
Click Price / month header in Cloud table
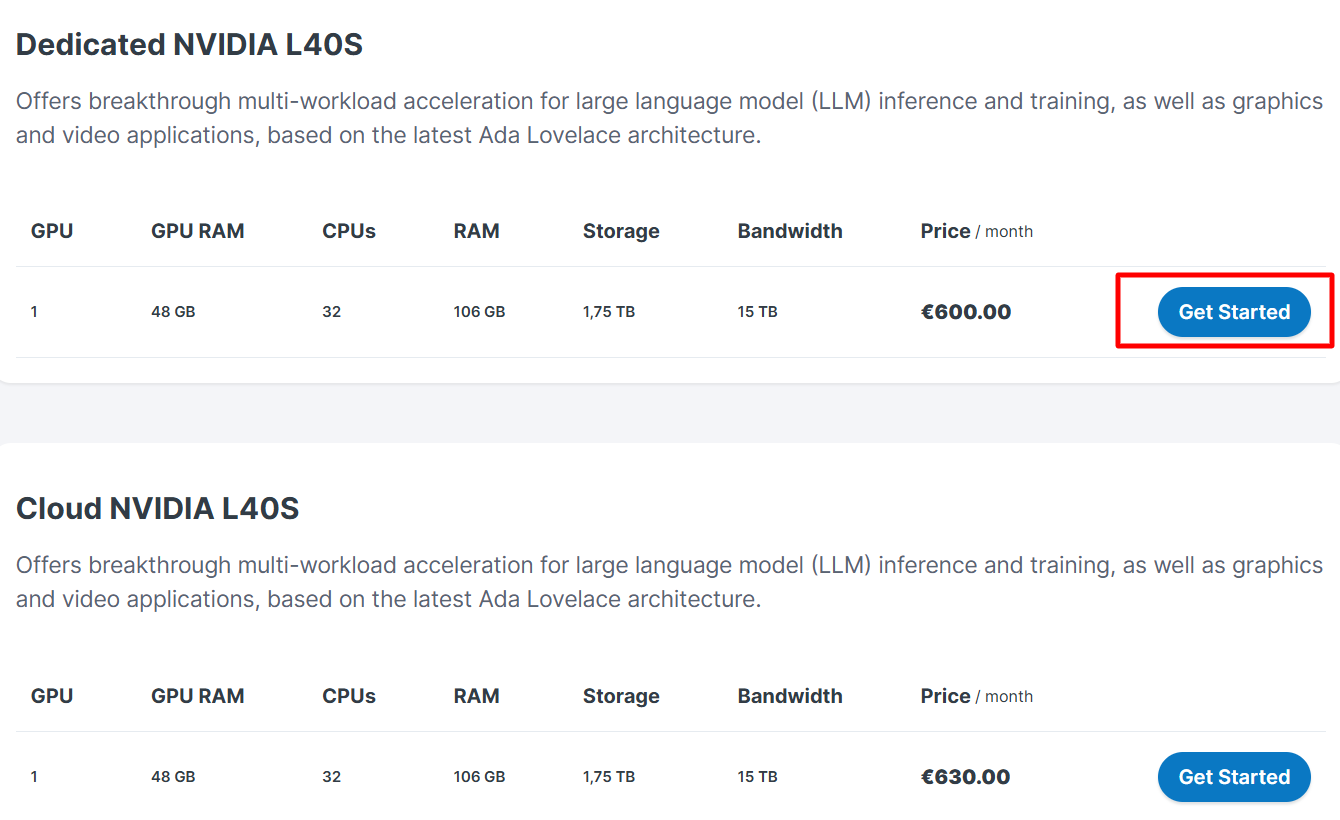[977, 696]
